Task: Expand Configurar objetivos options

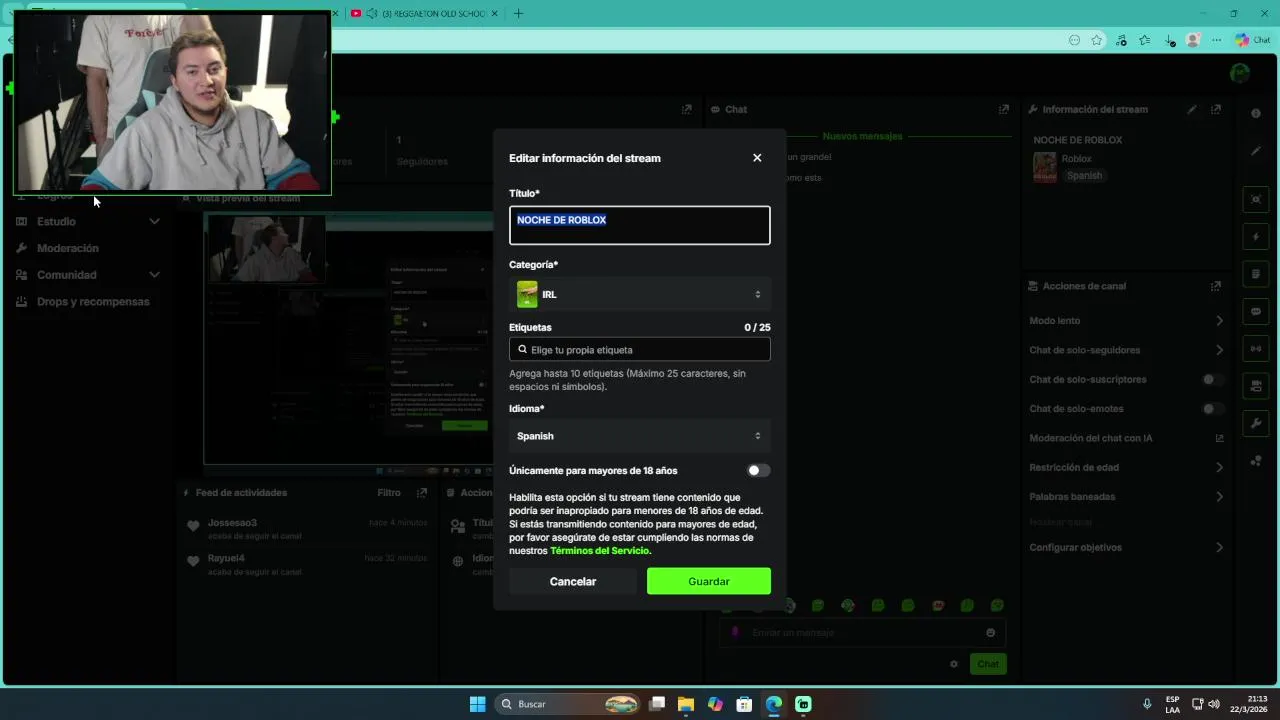Action: (x=1219, y=548)
